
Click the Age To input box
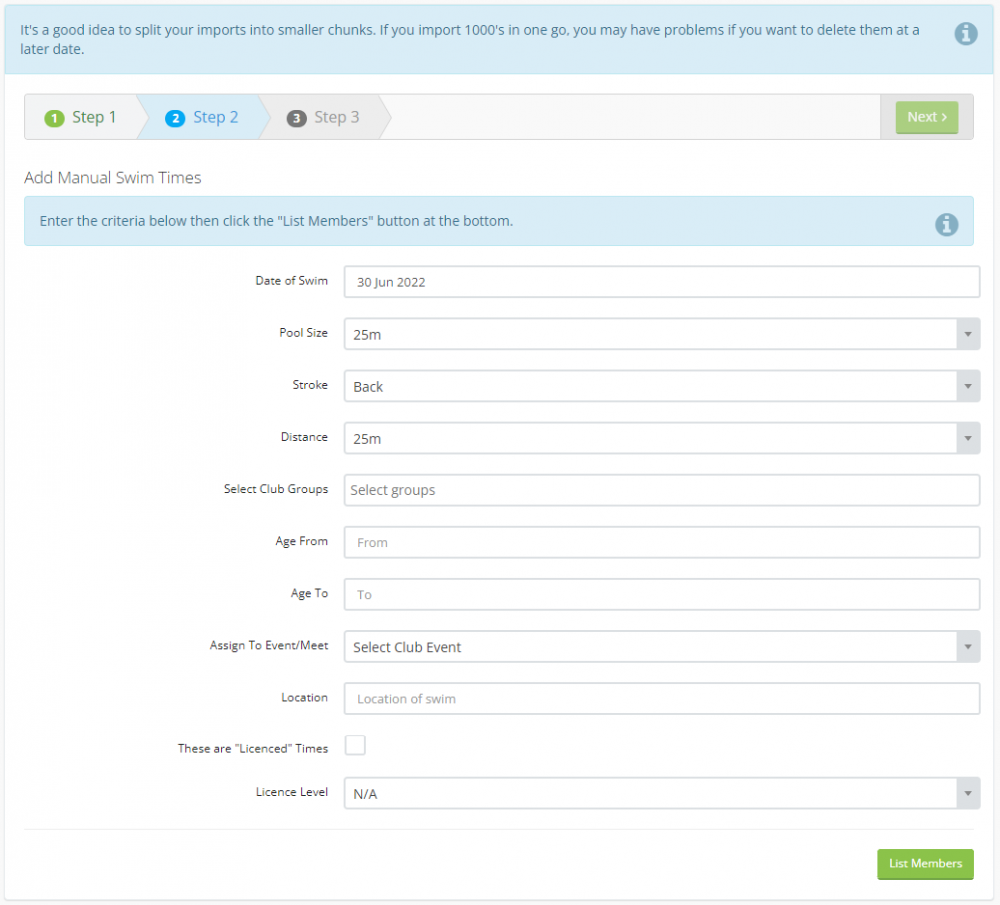click(661, 594)
